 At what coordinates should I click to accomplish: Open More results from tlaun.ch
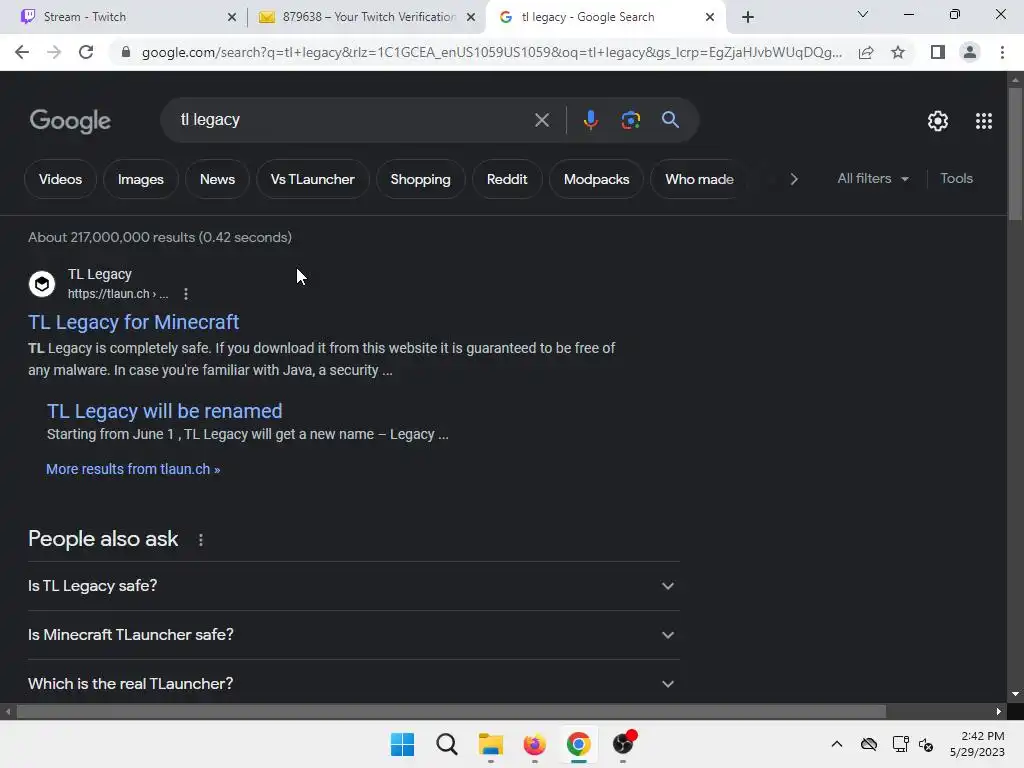point(133,469)
